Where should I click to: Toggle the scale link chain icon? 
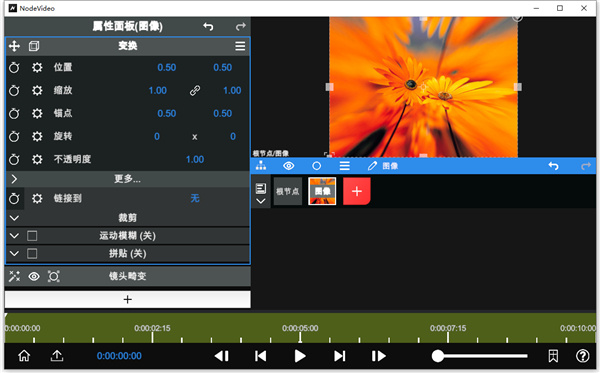pyautogui.click(x=195, y=91)
